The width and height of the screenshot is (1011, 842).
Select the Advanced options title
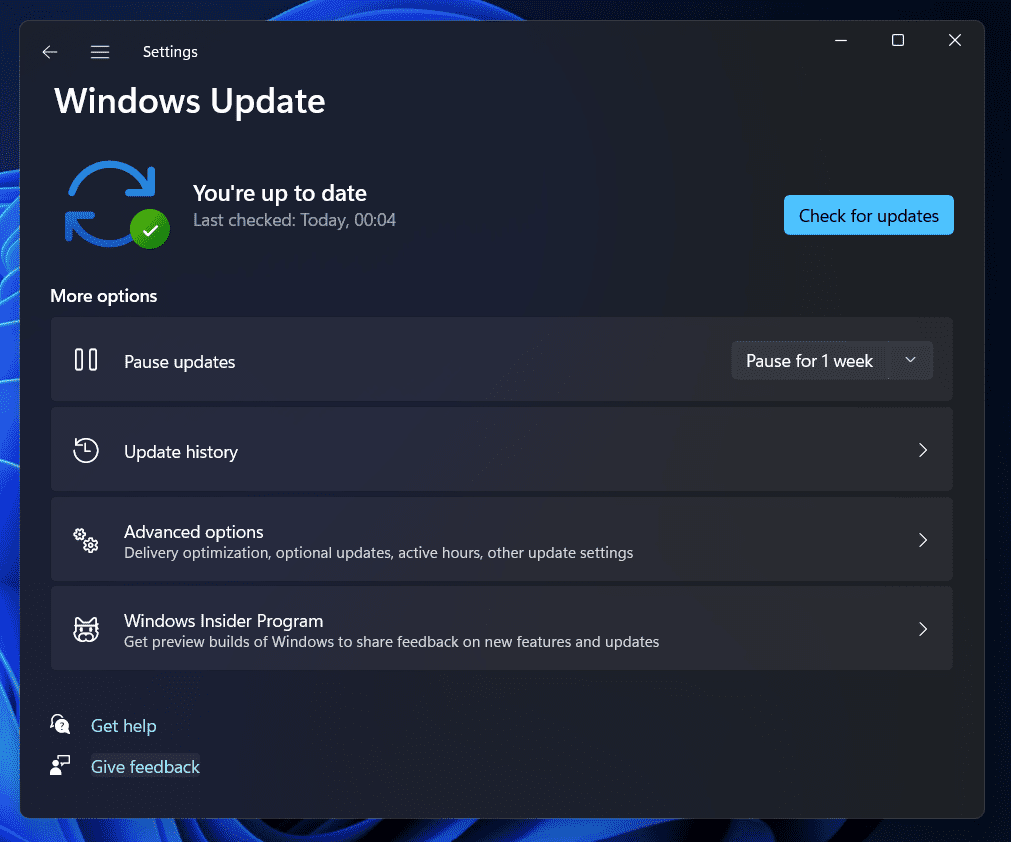click(x=193, y=532)
